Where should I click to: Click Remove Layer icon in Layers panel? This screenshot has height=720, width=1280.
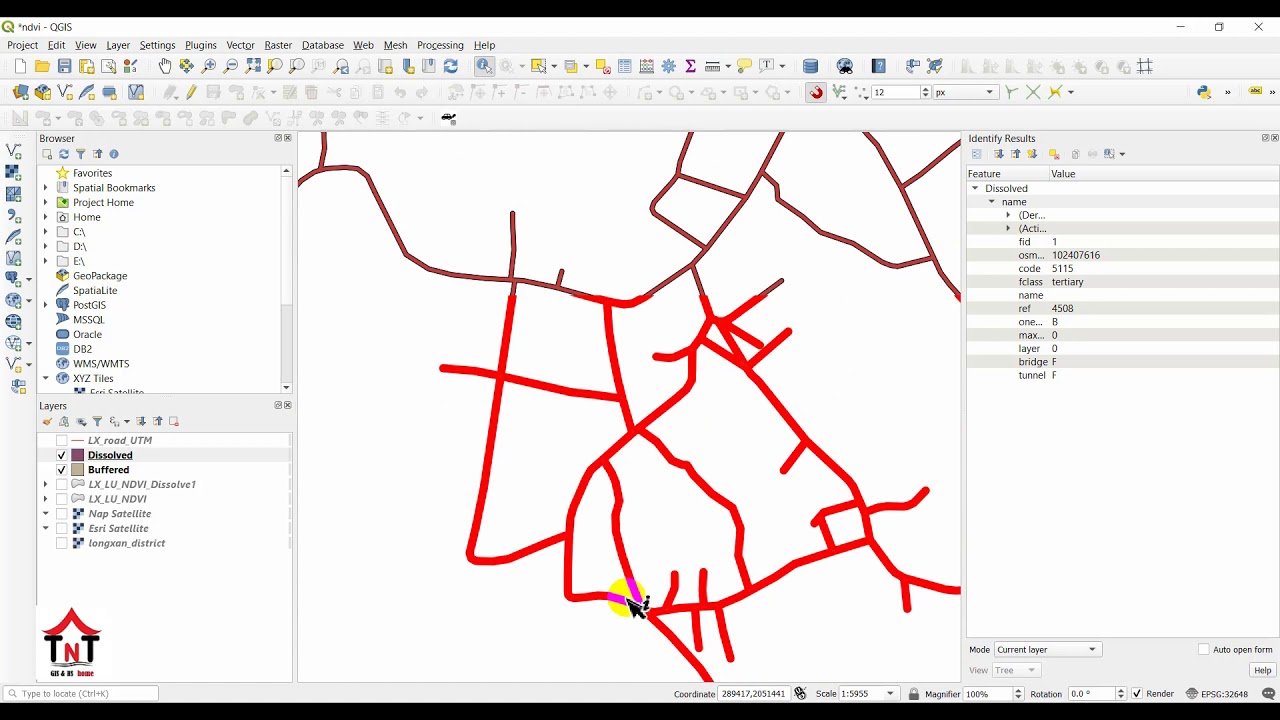click(174, 421)
